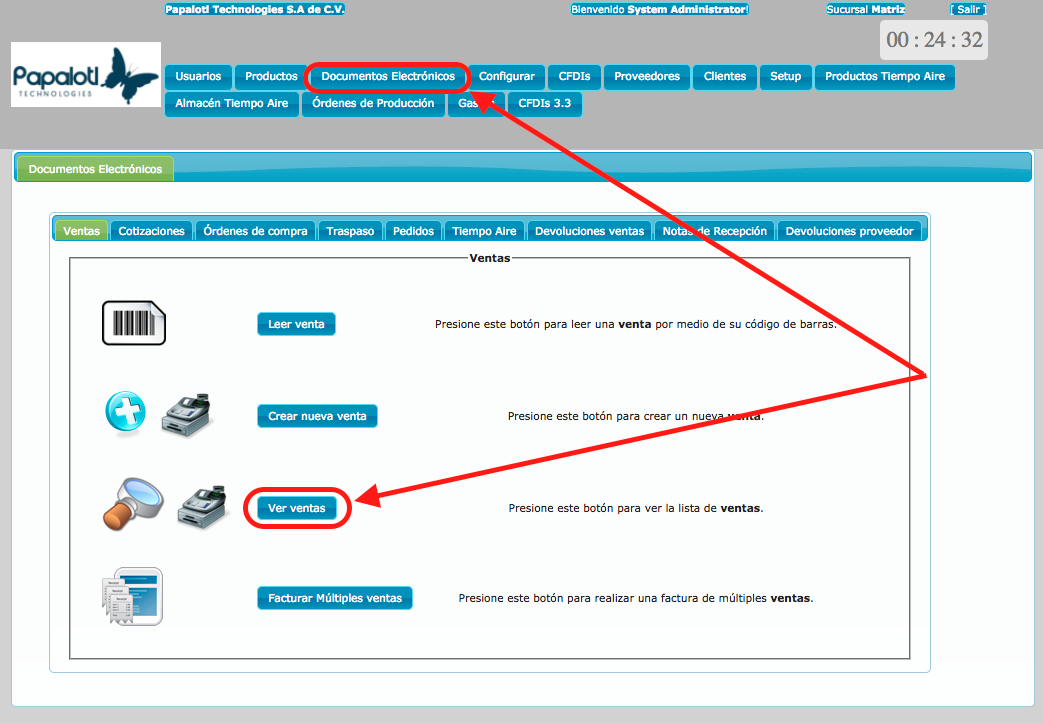Click the session timer display
Image resolution: width=1043 pixels, height=723 pixels.
click(x=934, y=40)
